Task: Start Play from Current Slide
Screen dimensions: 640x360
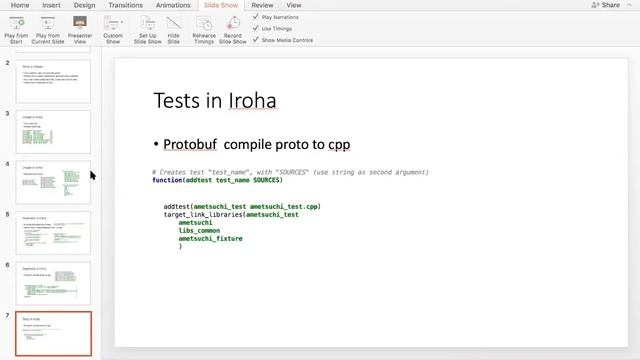Action: (x=48, y=30)
